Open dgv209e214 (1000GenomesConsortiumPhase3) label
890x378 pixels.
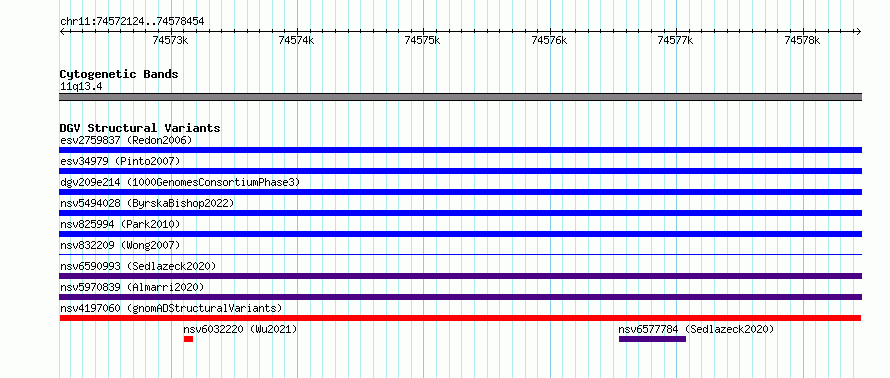(180, 182)
